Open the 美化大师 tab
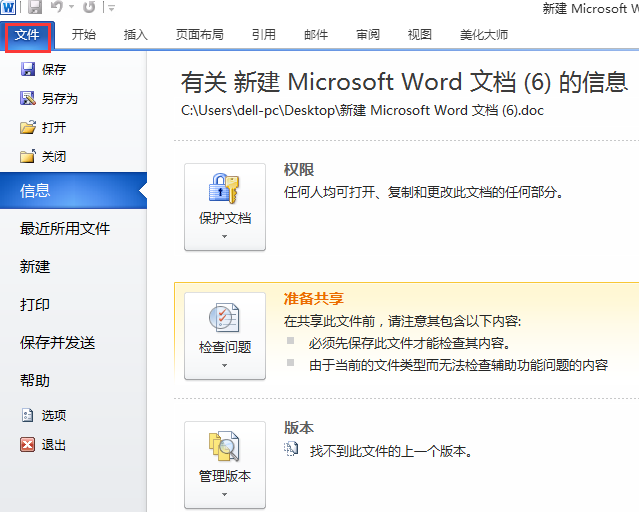 coord(483,35)
